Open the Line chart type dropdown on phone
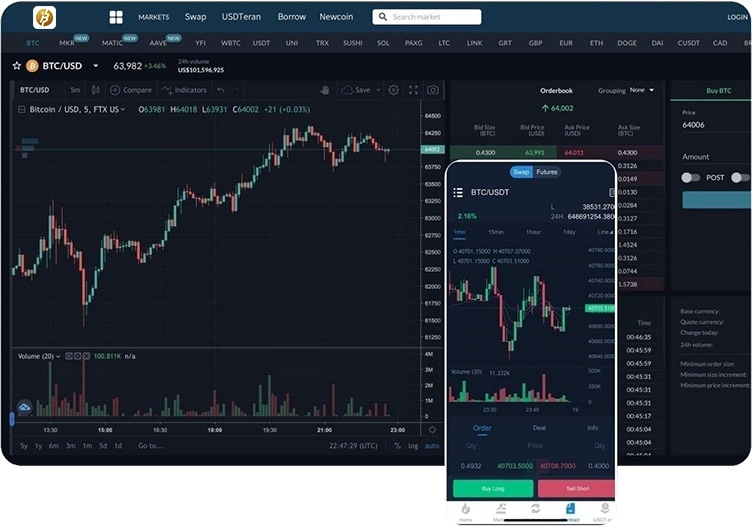752x527 pixels. tap(605, 232)
